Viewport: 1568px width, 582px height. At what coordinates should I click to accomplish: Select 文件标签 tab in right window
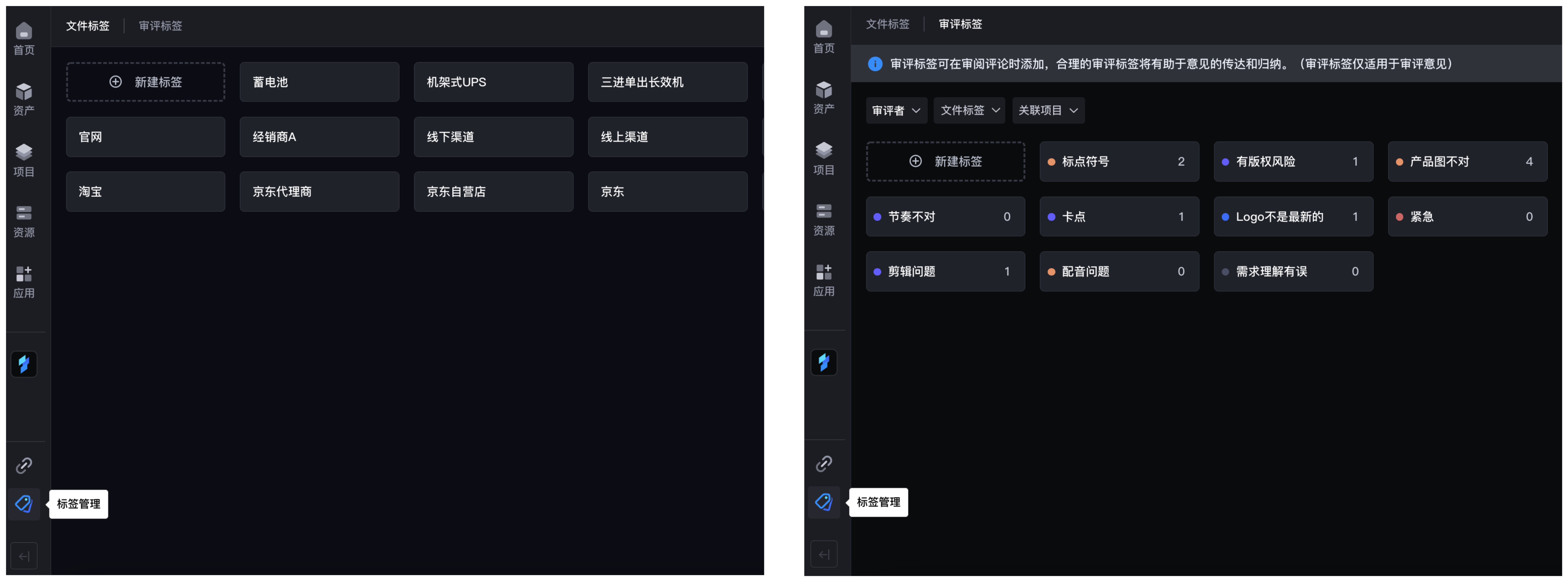(x=887, y=24)
